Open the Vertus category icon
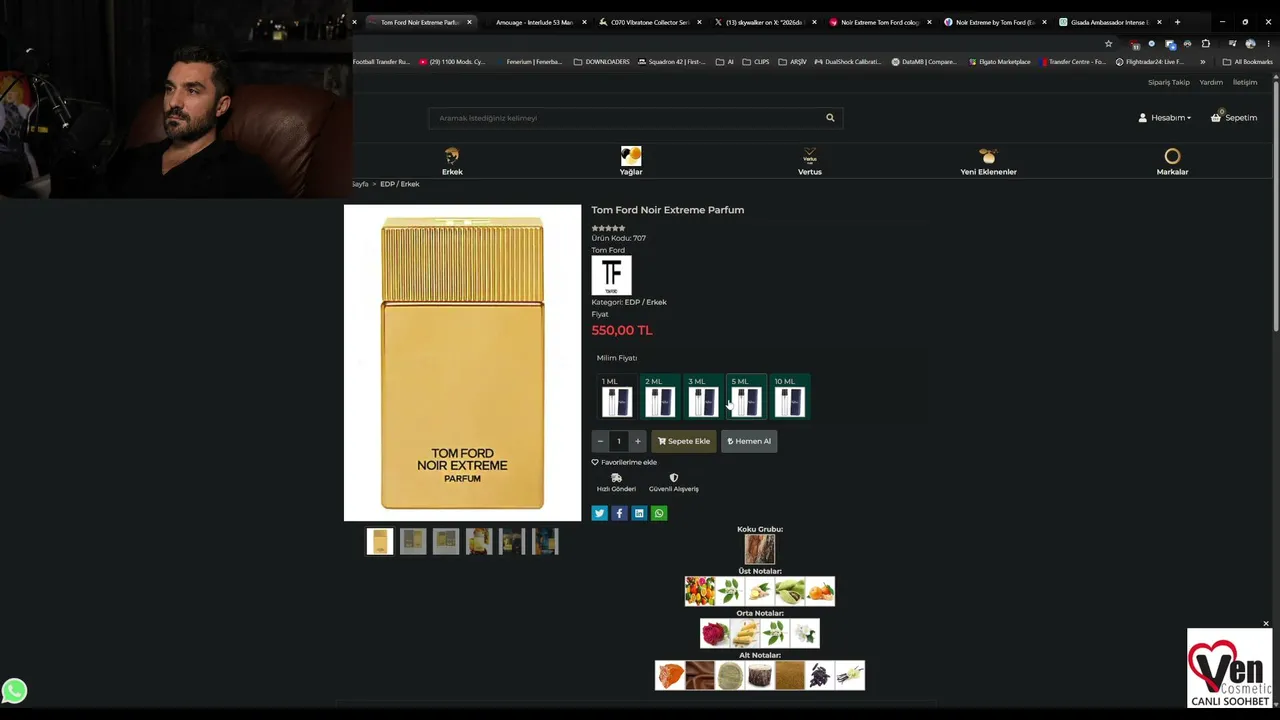The width and height of the screenshot is (1280, 720). pyautogui.click(x=810, y=156)
